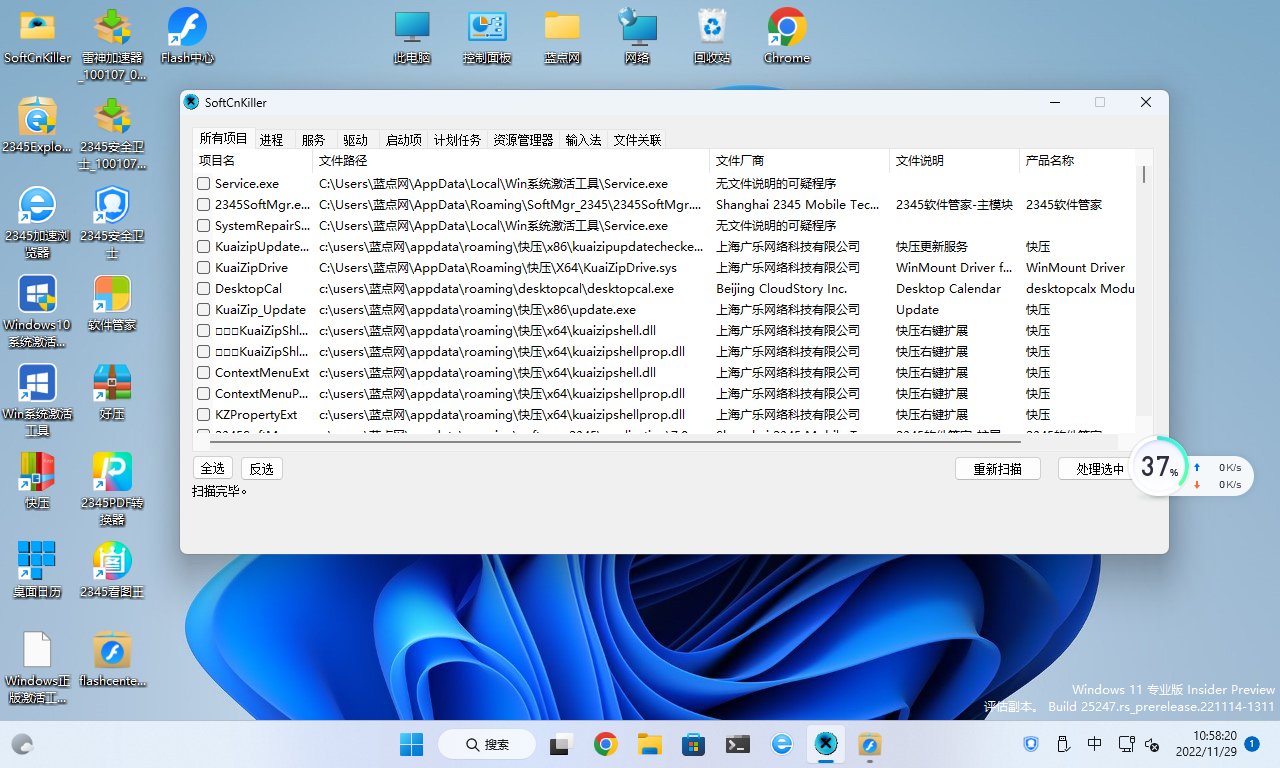Screen dimensions: 1280x768
Task: Open Microsoft Store from taskbar
Action: tap(694, 744)
